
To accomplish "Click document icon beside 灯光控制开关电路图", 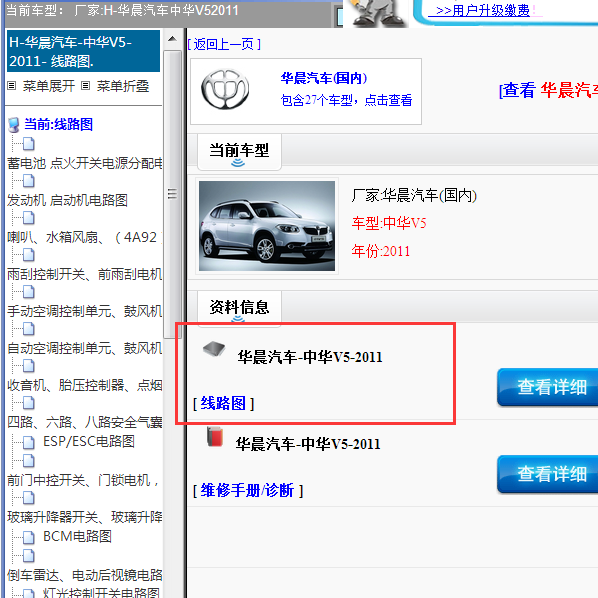I will 29,593.
